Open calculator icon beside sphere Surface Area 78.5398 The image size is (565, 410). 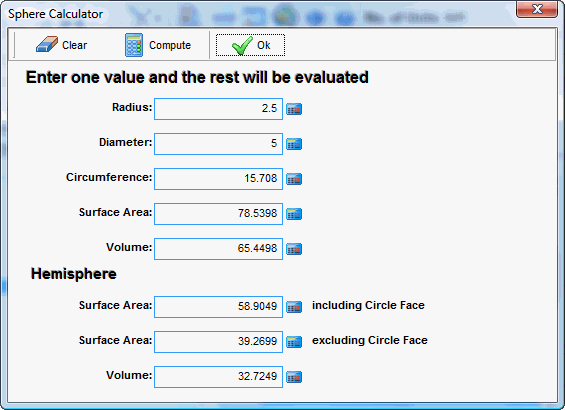tap(294, 214)
